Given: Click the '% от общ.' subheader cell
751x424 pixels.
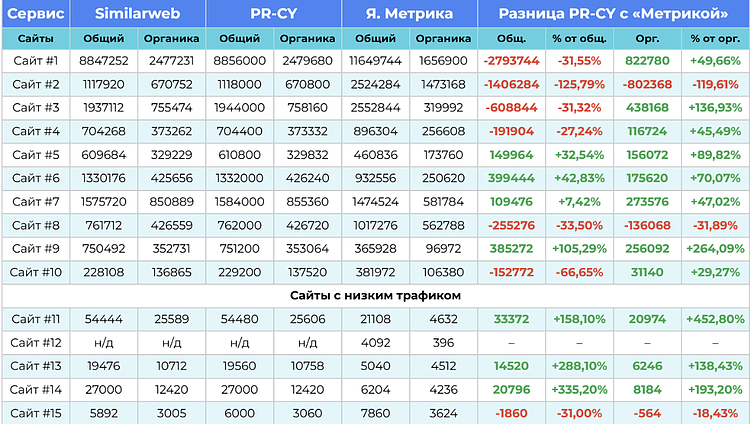Looking at the screenshot, I should [x=580, y=38].
